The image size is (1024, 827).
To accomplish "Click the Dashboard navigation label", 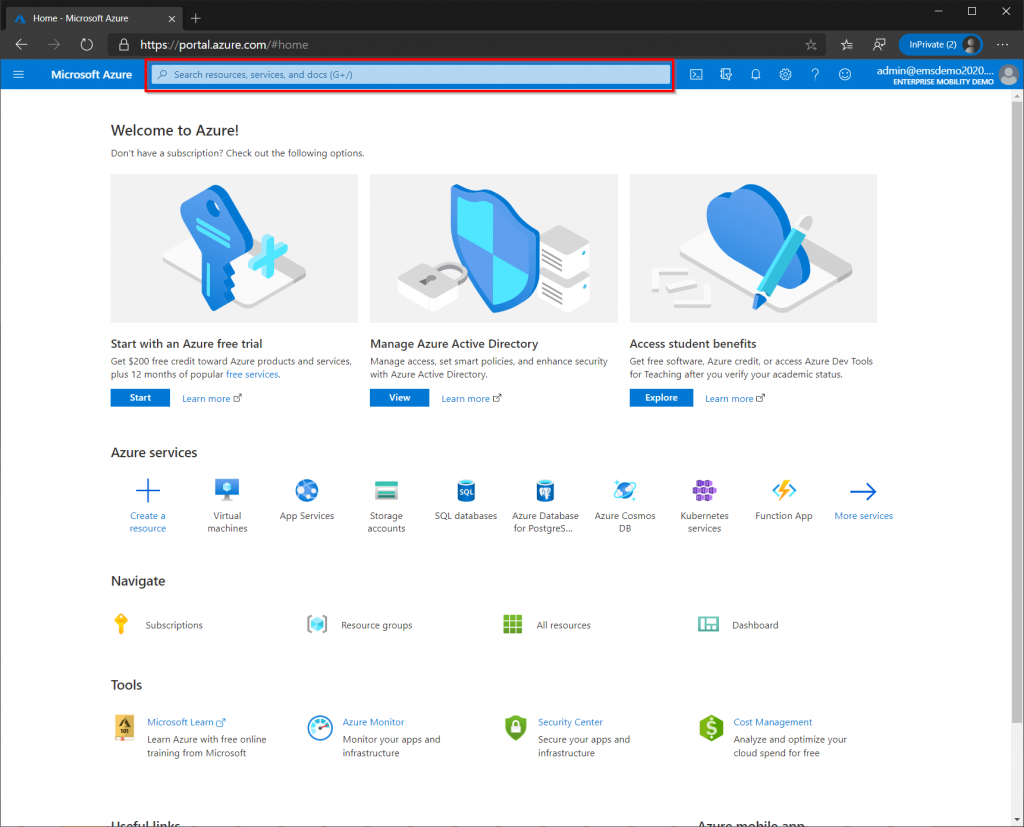I will point(755,625).
